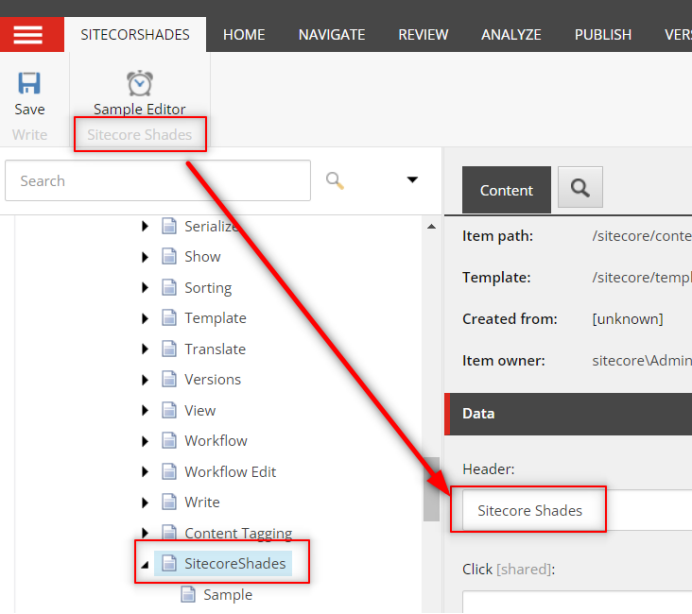
Task: Click the Translate item page icon
Action: [169, 349]
